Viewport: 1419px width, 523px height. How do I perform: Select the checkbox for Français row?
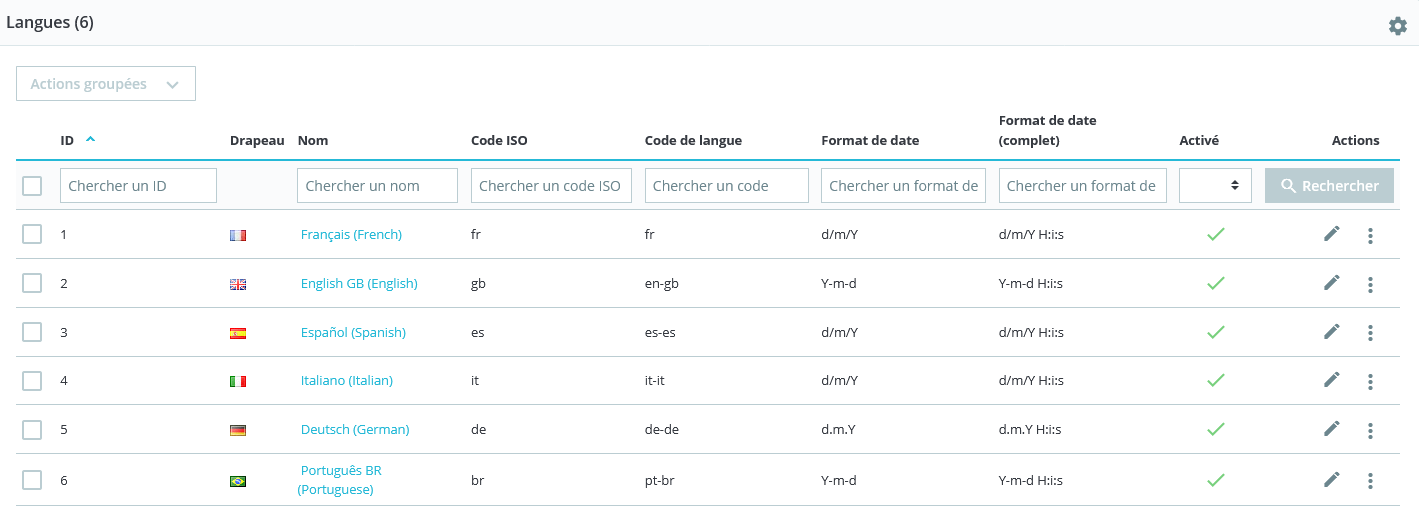pyautogui.click(x=32, y=234)
